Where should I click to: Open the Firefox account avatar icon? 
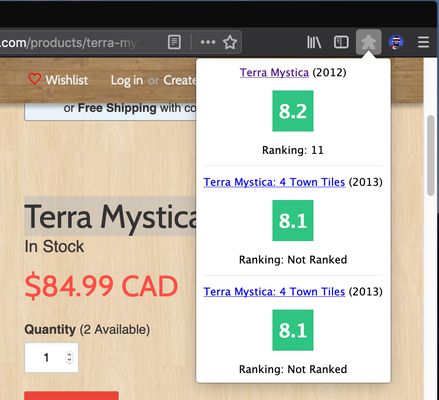coord(396,42)
